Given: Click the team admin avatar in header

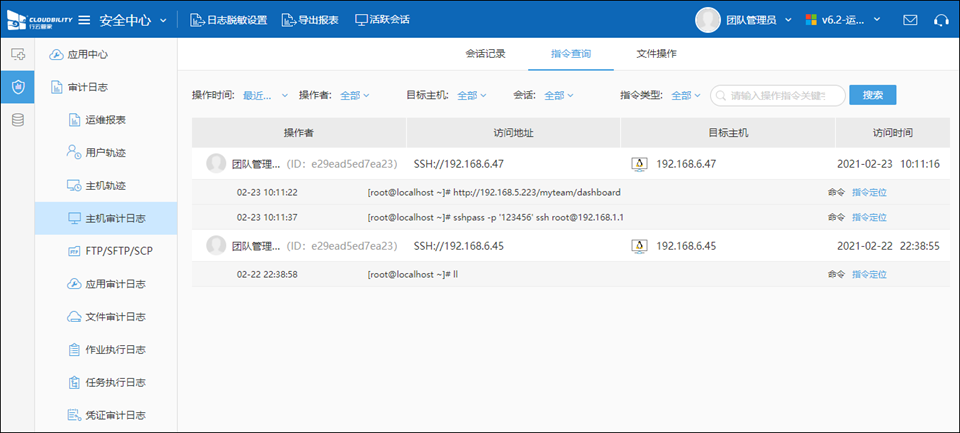Looking at the screenshot, I should [x=707, y=20].
